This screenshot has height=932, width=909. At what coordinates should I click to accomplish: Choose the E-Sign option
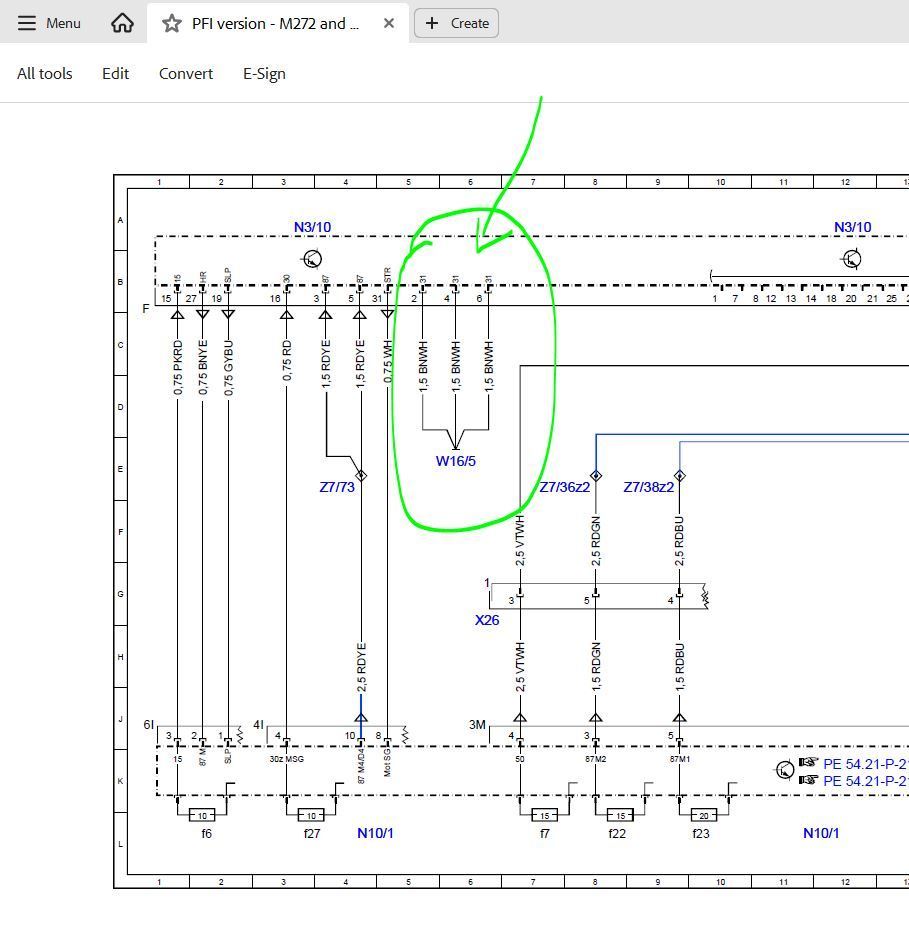(x=264, y=74)
